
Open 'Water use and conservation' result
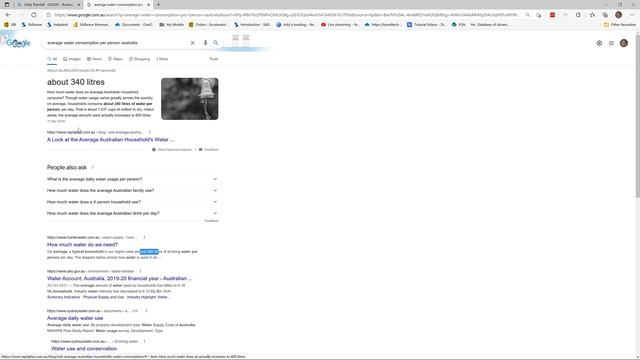click(84, 349)
